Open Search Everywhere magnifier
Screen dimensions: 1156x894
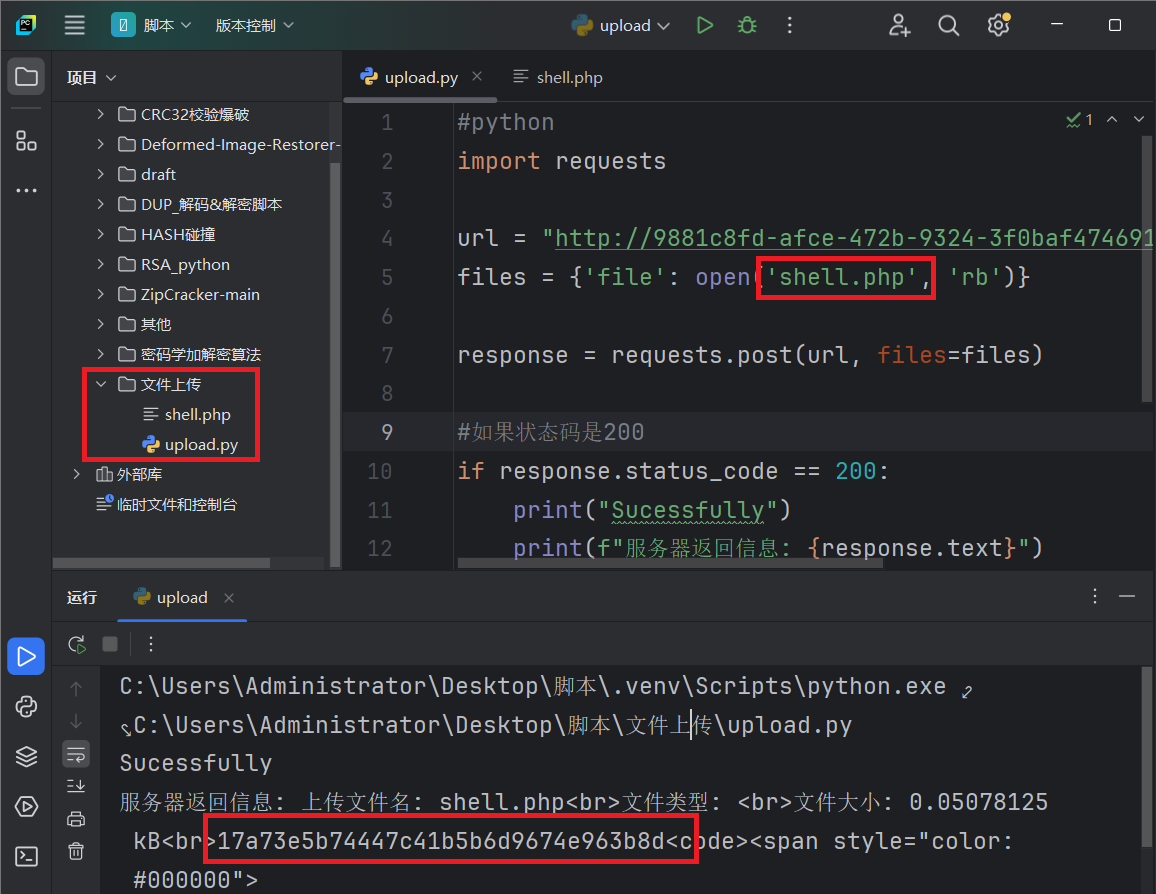[948, 25]
